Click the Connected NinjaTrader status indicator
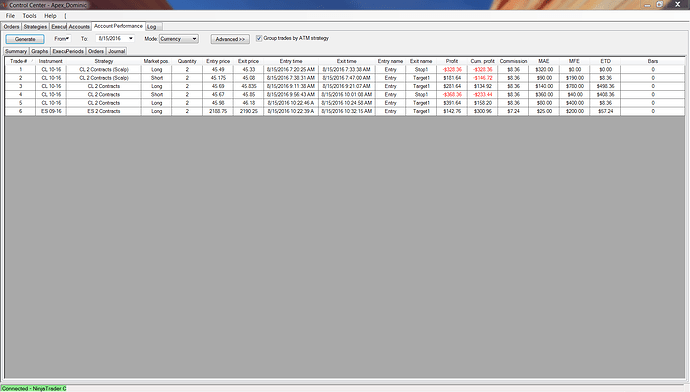Viewport: 690px width, 392px height. pos(33,388)
